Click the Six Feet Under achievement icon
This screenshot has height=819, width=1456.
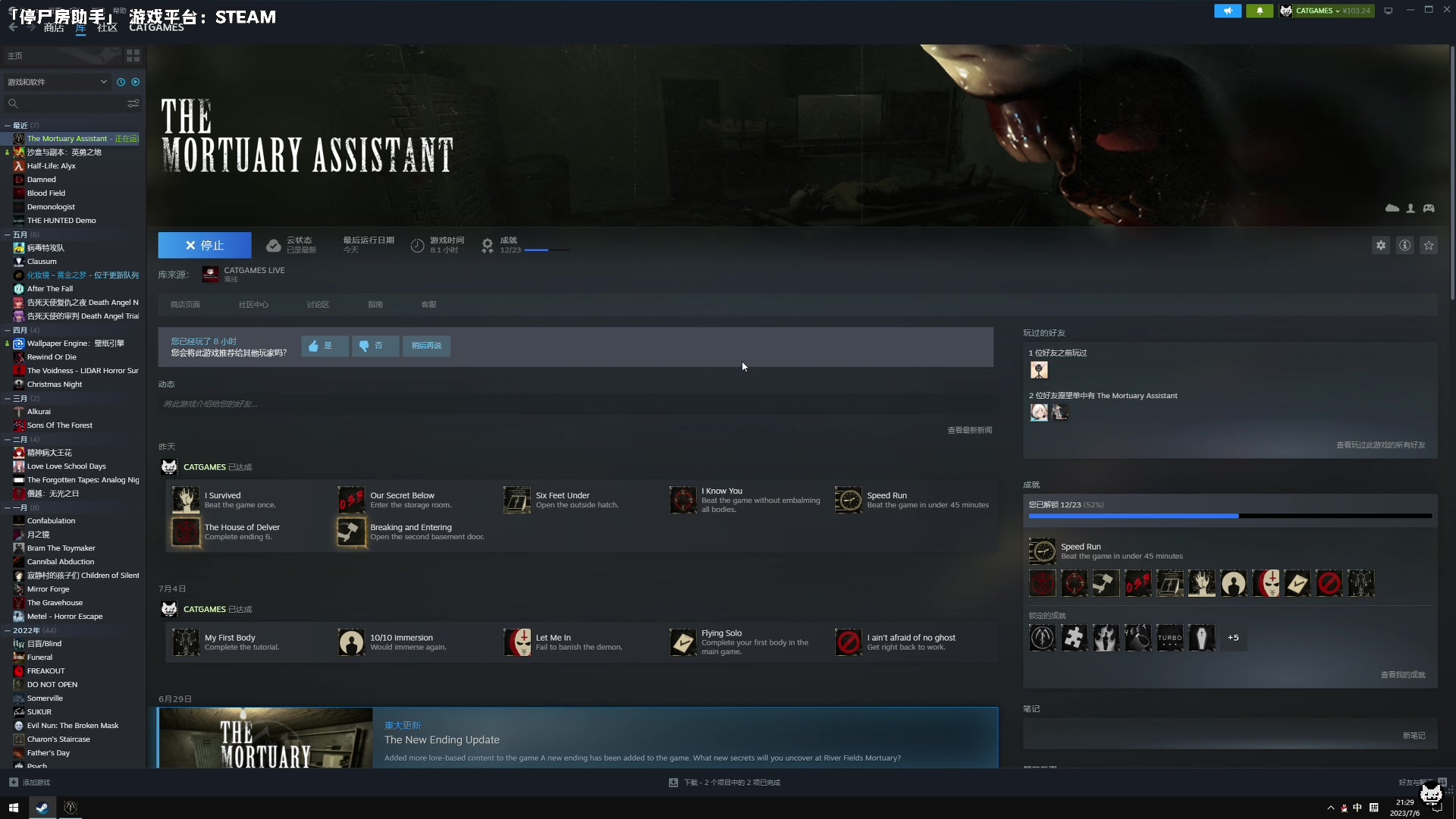tap(517, 500)
